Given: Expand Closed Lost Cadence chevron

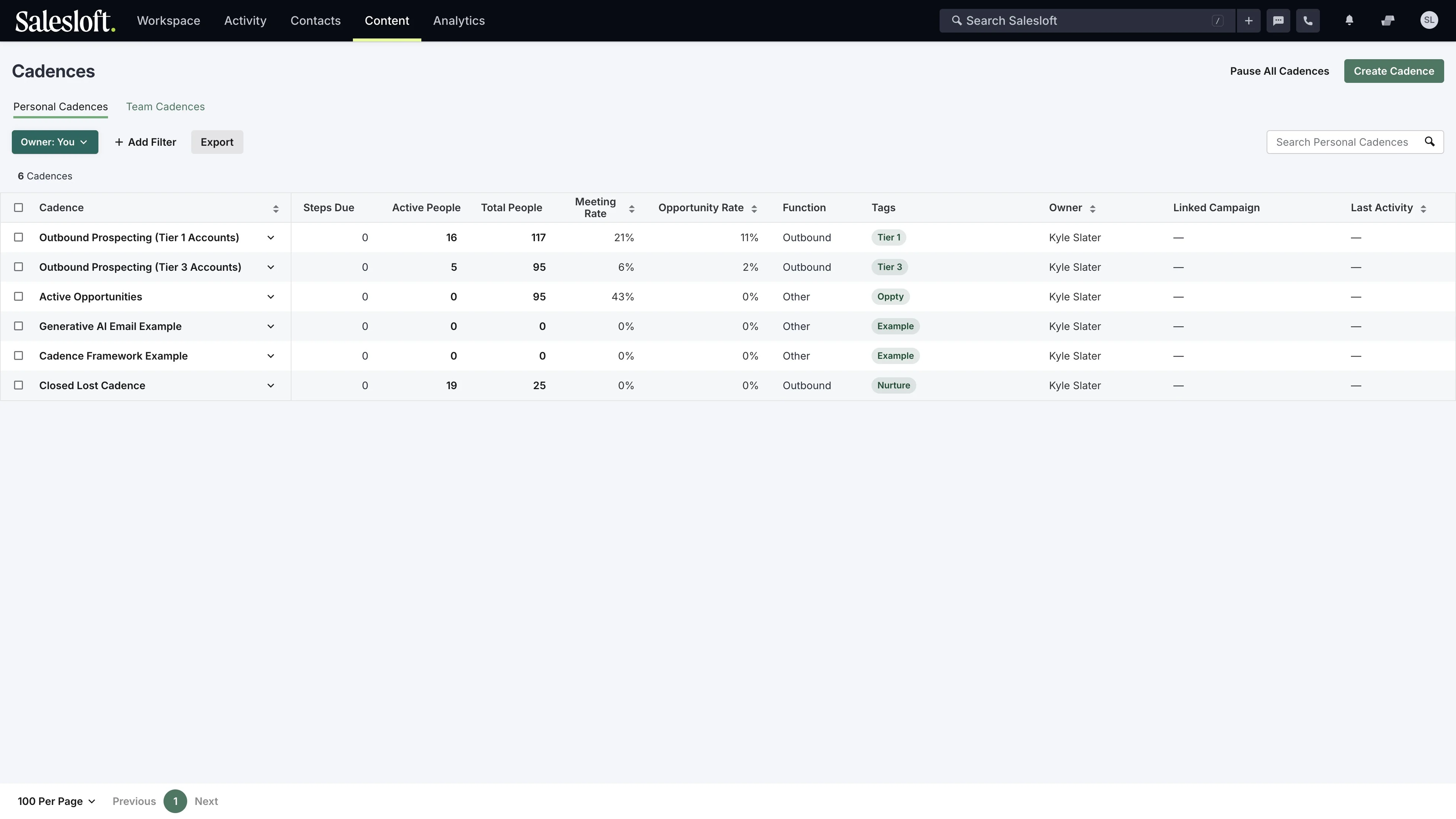Looking at the screenshot, I should (x=271, y=385).
